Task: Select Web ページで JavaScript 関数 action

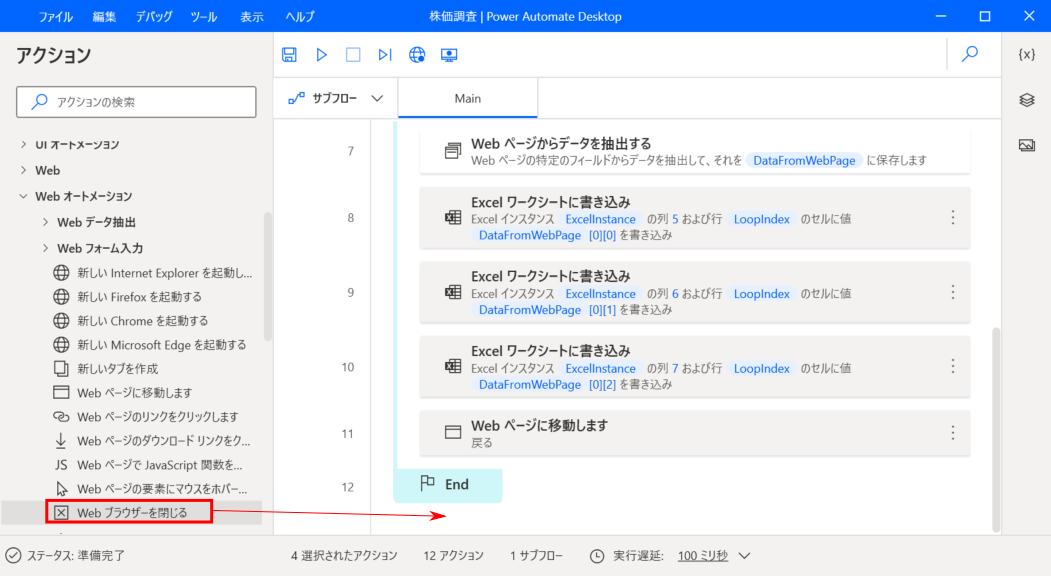Action: [x=148, y=465]
